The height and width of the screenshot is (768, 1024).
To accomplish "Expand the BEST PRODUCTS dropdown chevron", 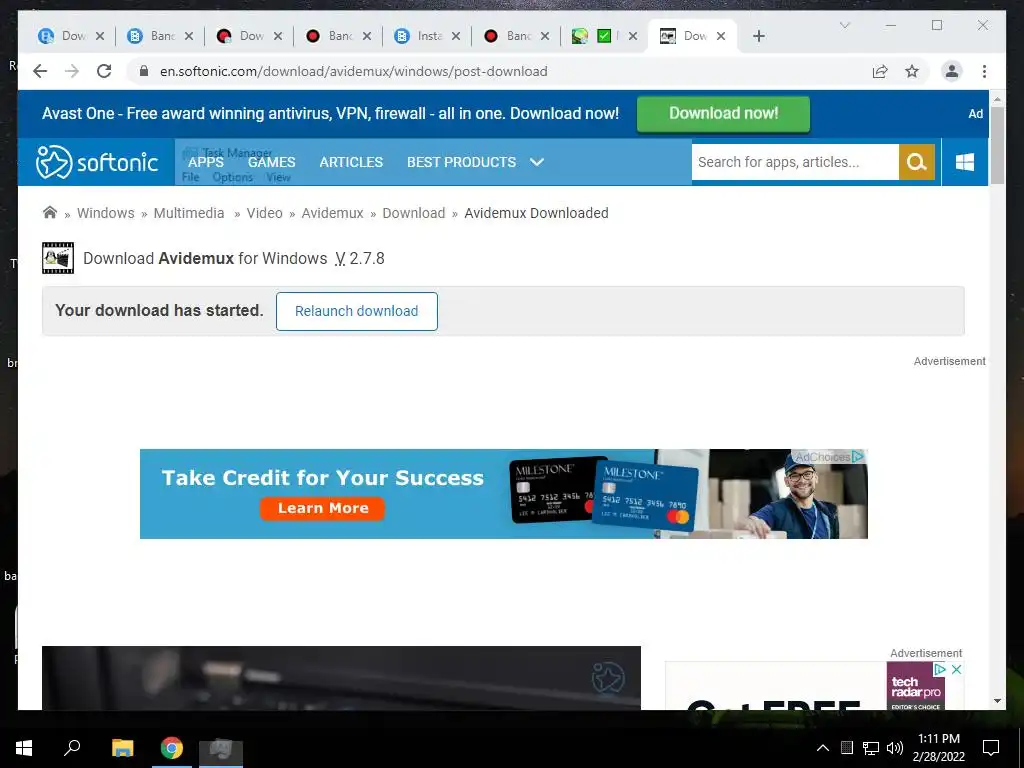I will (537, 162).
